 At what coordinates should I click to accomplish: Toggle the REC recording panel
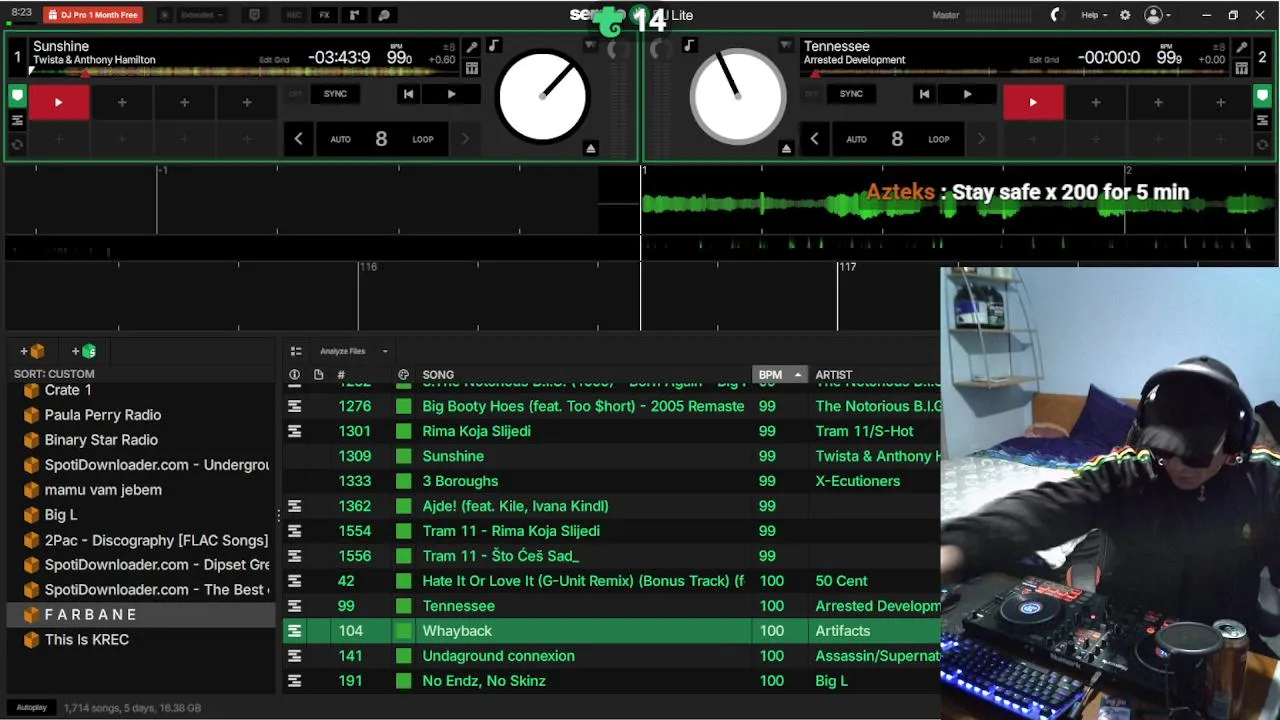point(294,15)
